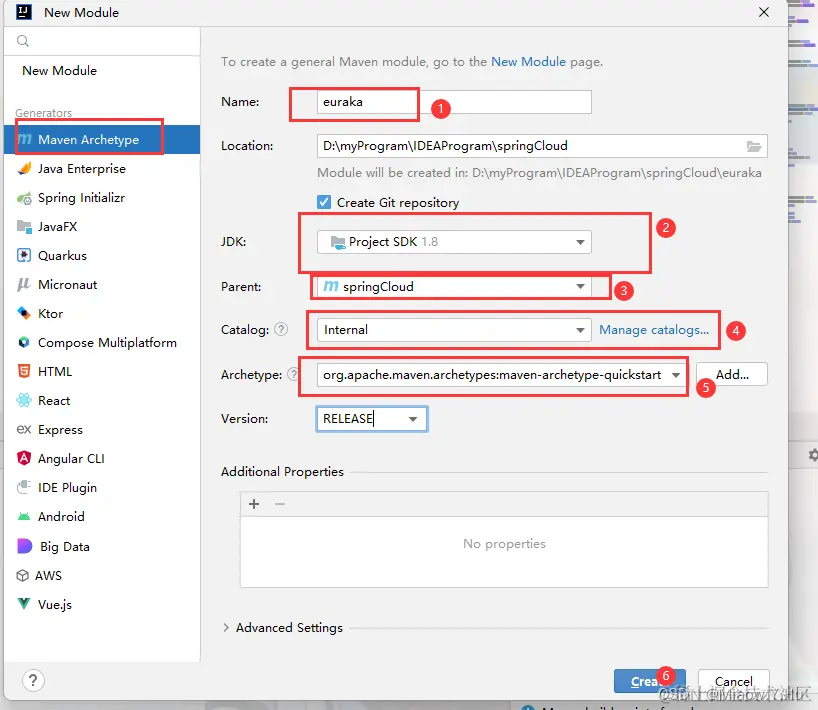Click the Name field containing euraka

click(x=454, y=102)
